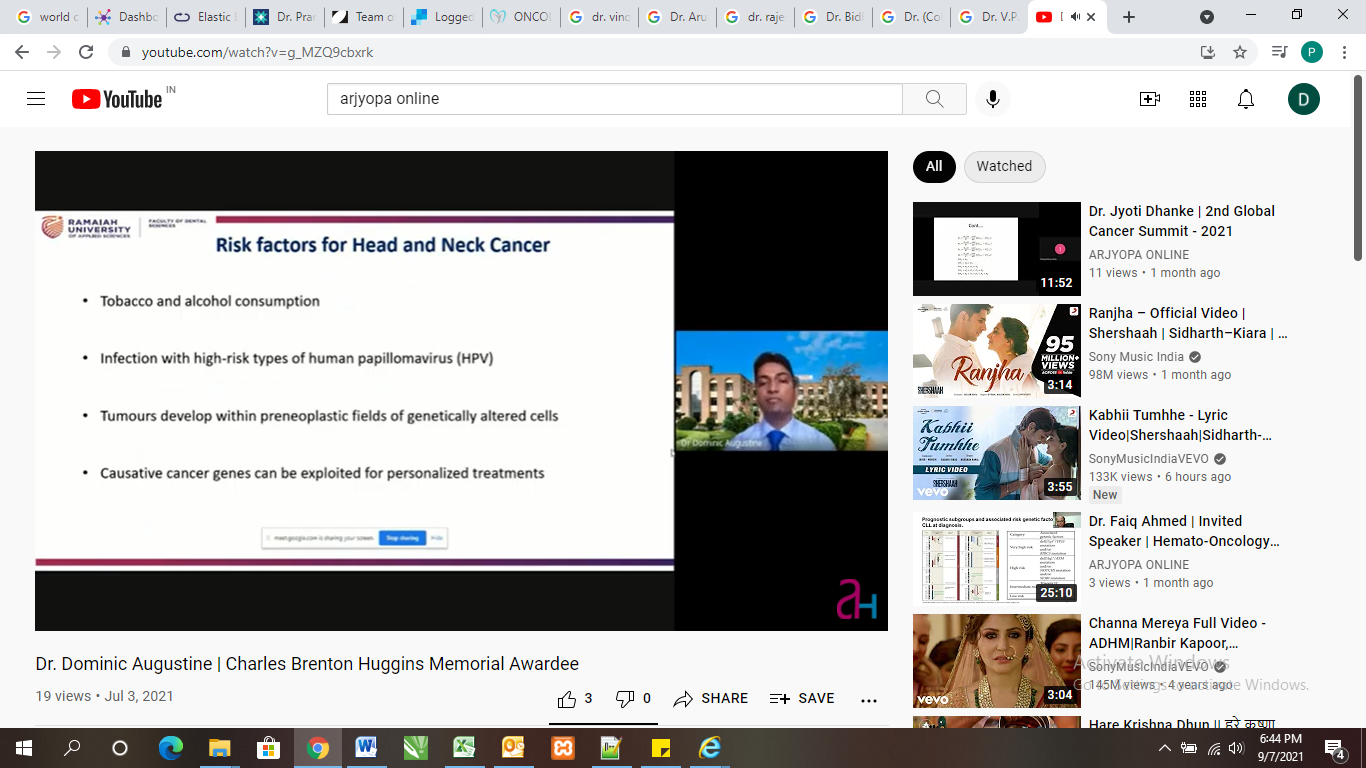The height and width of the screenshot is (768, 1366).
Task: Open the more actions ellipsis menu
Action: (869, 700)
